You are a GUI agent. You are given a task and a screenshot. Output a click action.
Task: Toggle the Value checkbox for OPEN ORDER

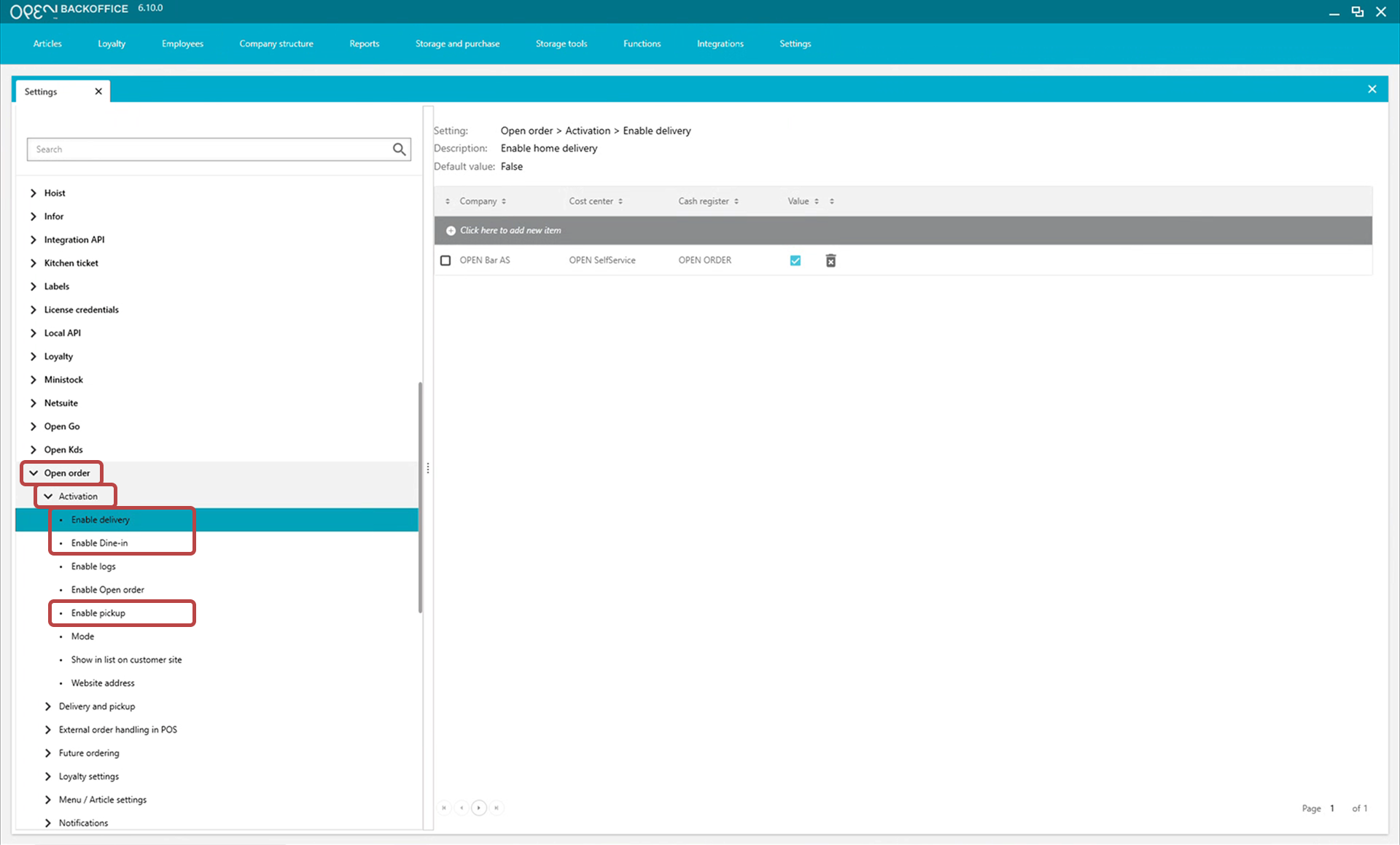[796, 260]
